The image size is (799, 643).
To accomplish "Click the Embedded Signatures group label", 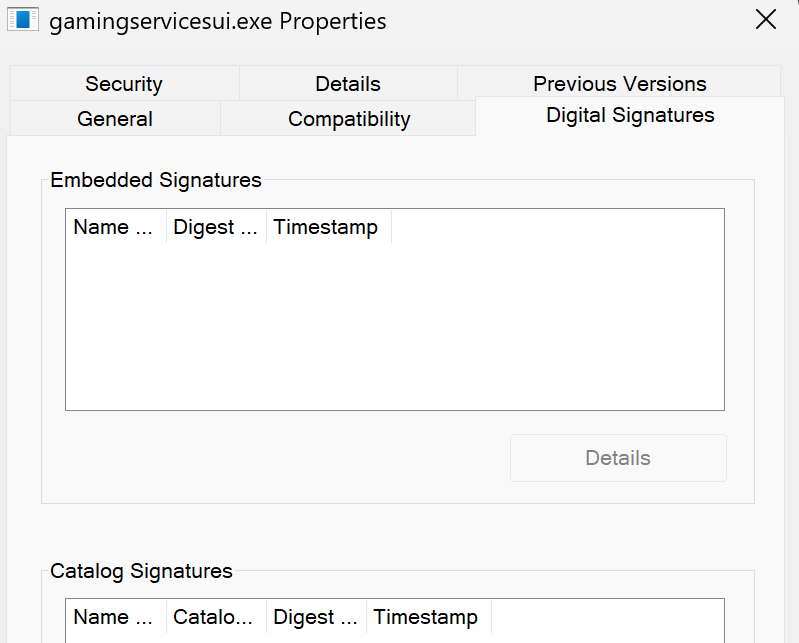I will click(156, 180).
